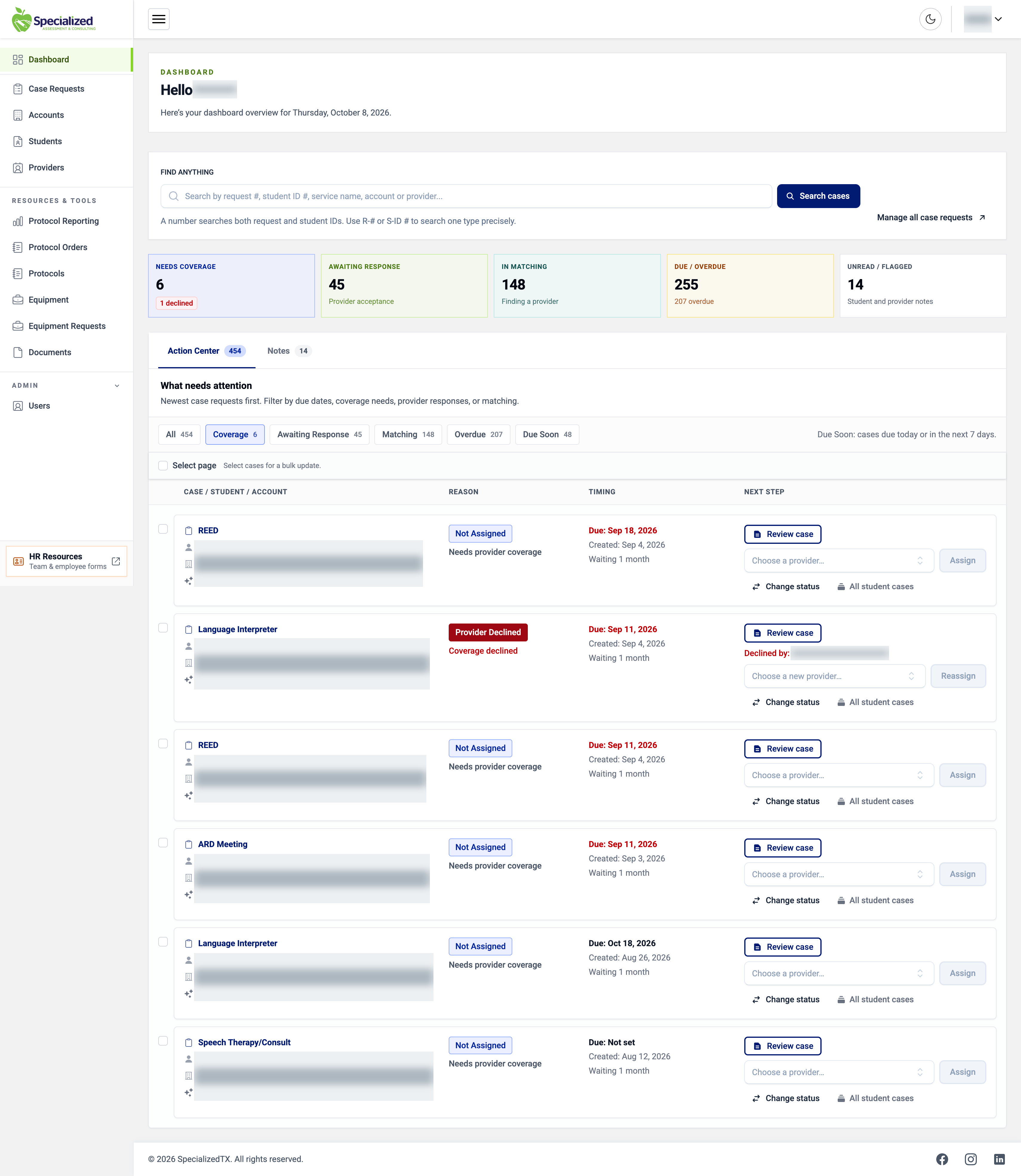Click the Students icon in the sidebar
The width and height of the screenshot is (1021, 1176).
(x=18, y=141)
